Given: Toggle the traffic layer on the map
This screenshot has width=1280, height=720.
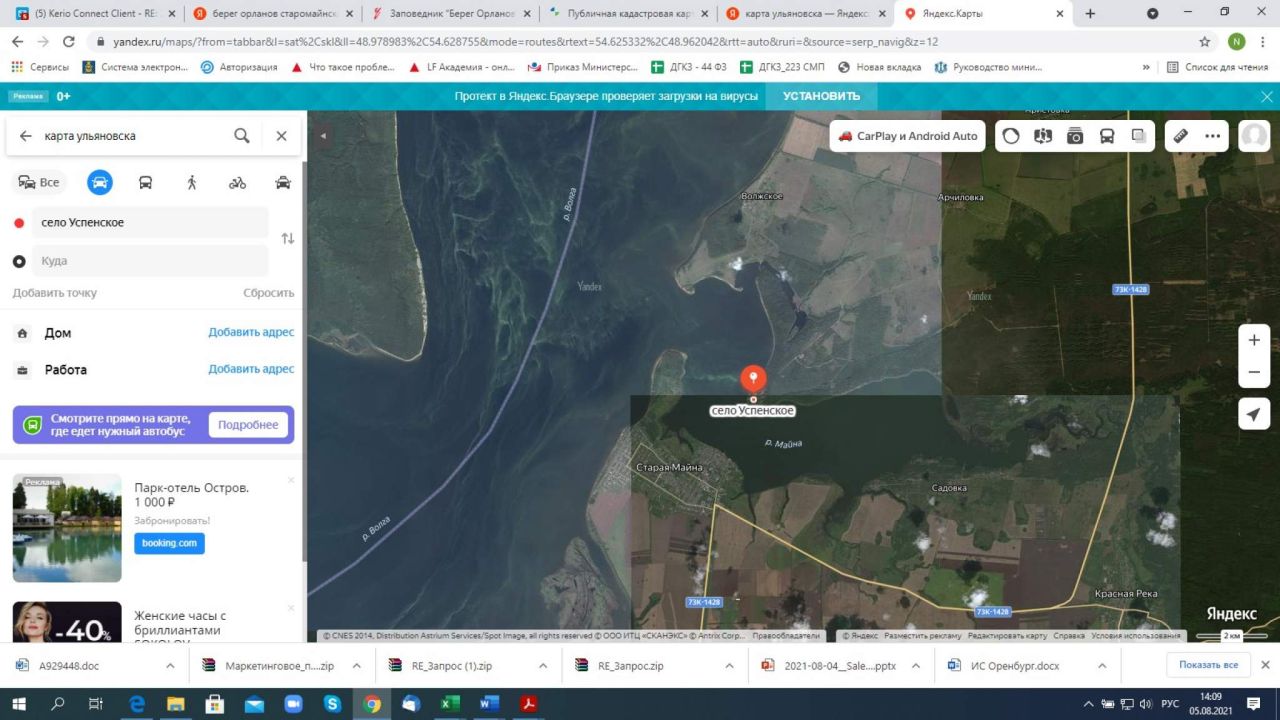Looking at the screenshot, I should [x=1011, y=136].
